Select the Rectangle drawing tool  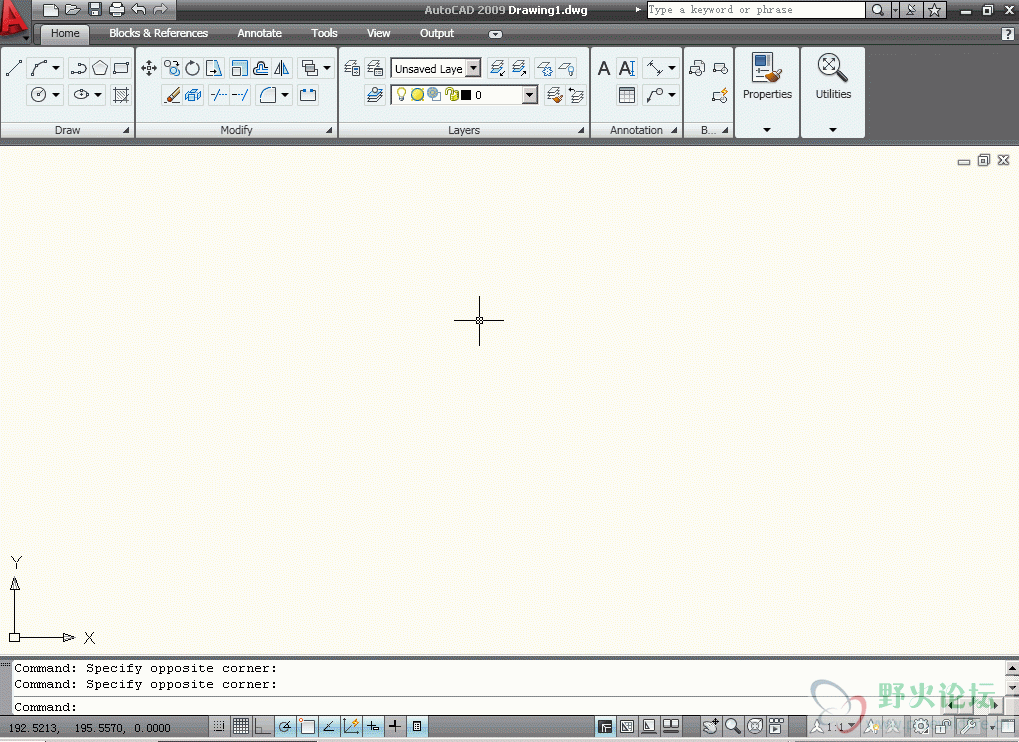(x=121, y=68)
